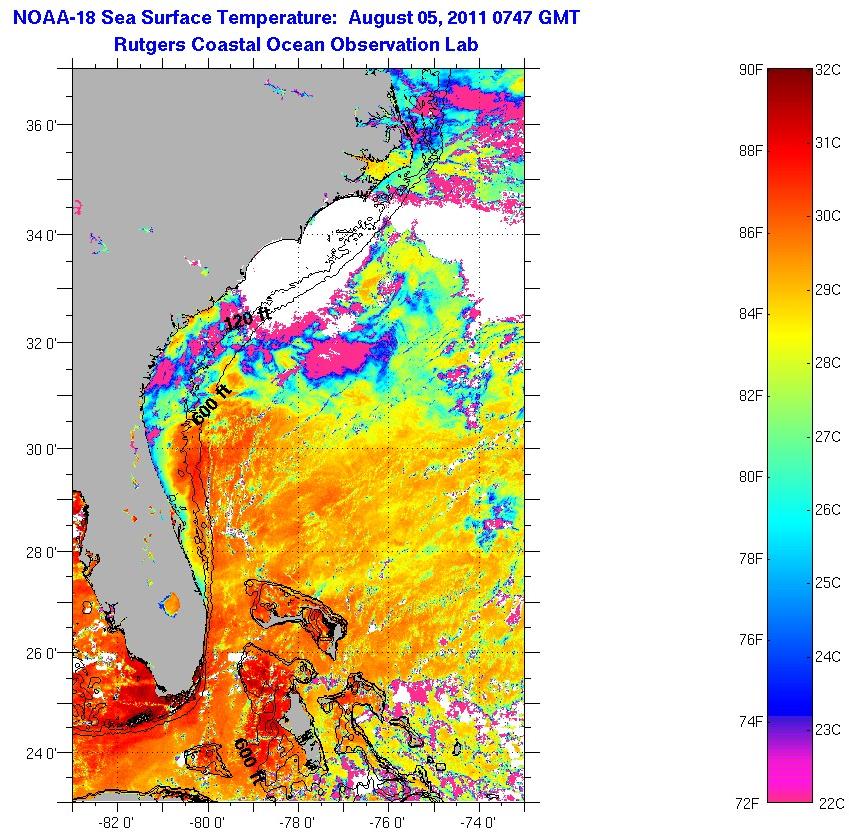Click the 88F colorbar label
849x832 pixels.
pyautogui.click(x=750, y=150)
